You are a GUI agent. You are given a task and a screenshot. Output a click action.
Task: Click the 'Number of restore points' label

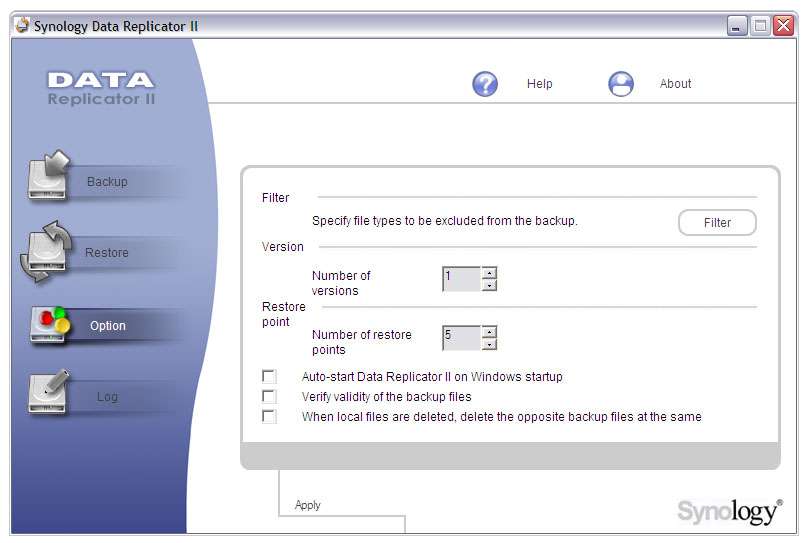(x=362, y=342)
